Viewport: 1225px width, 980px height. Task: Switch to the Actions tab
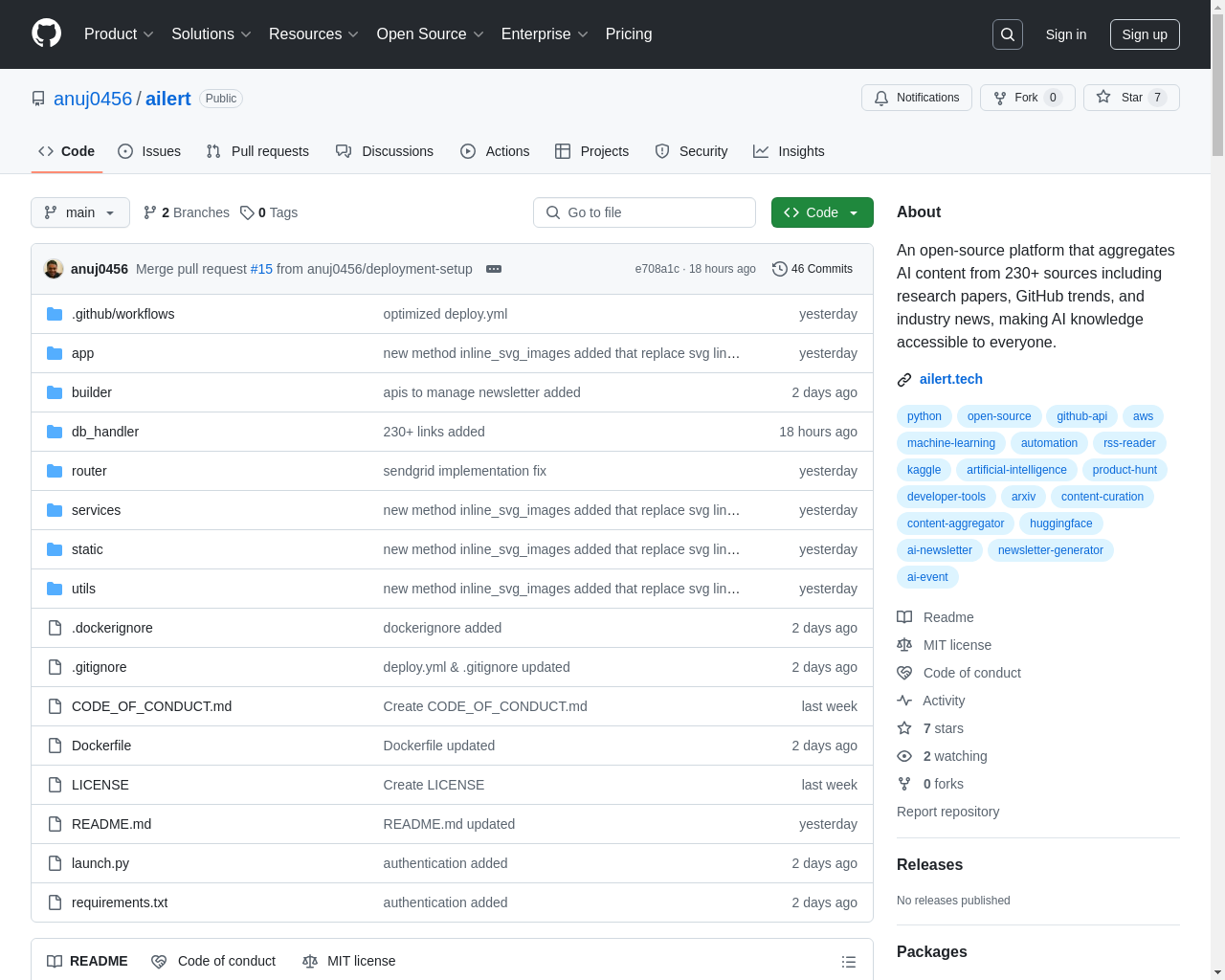[495, 151]
